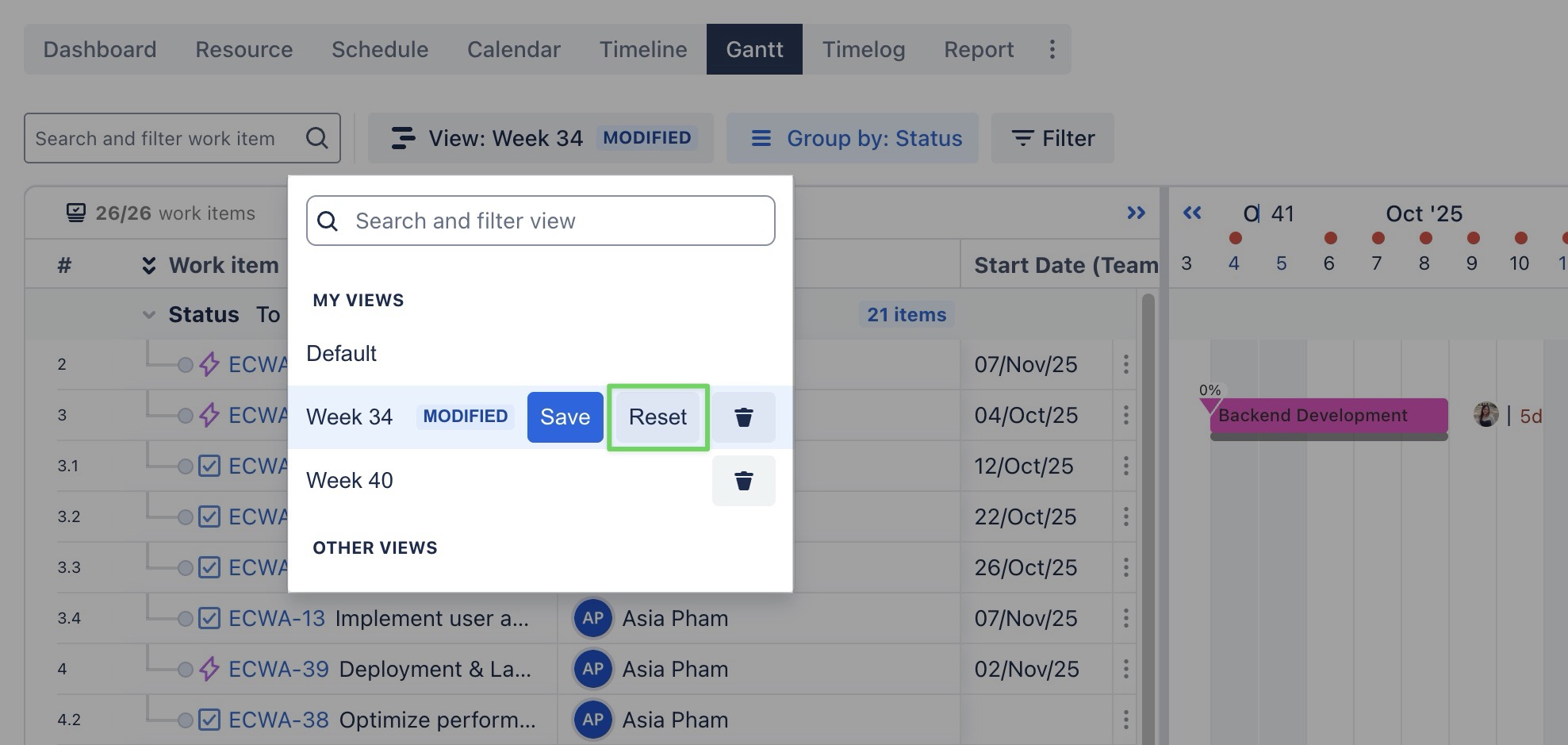Toggle status circle for ECWA-38 row
Image resolution: width=1568 pixels, height=745 pixels.
click(185, 720)
